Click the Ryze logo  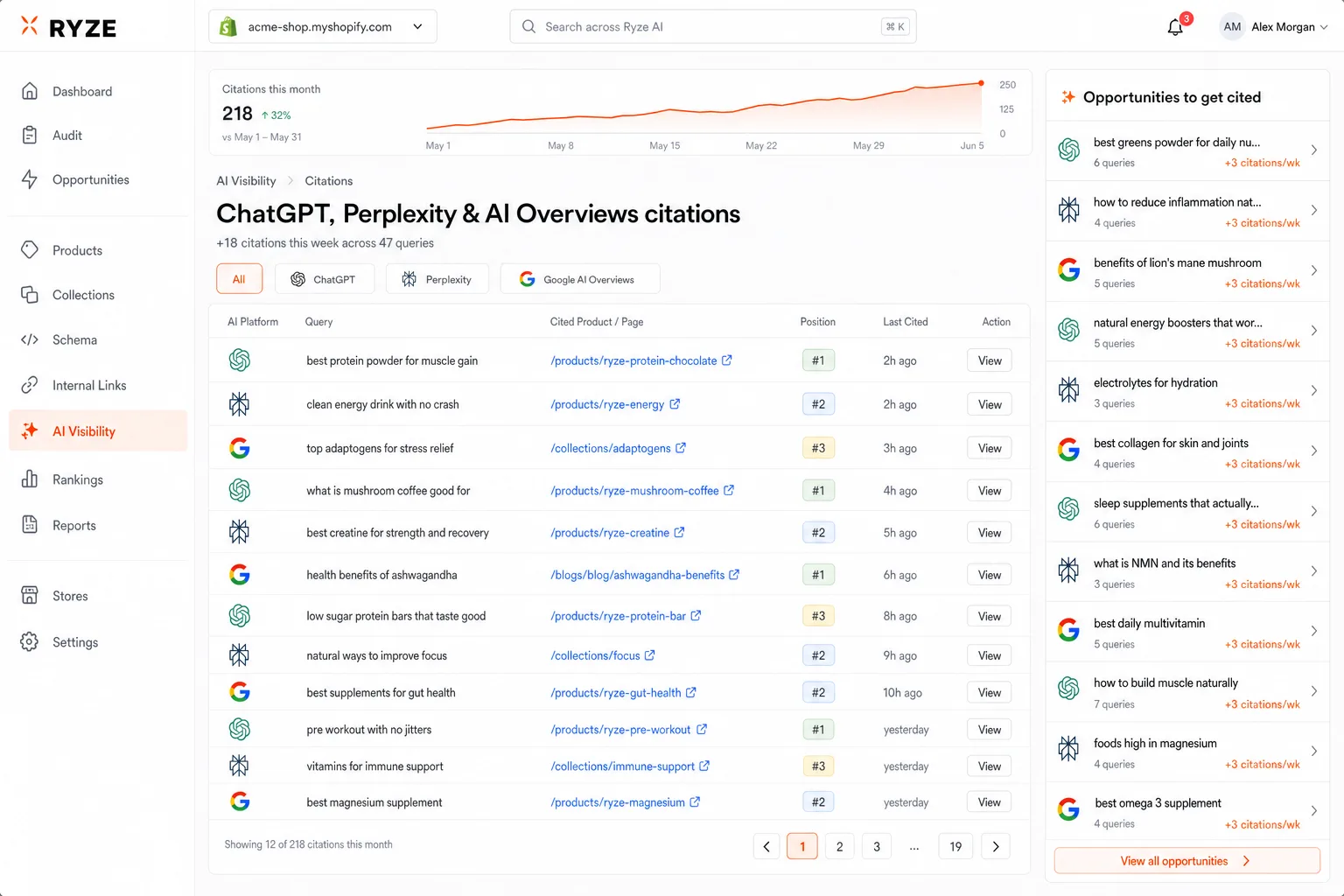pyautogui.click(x=68, y=27)
